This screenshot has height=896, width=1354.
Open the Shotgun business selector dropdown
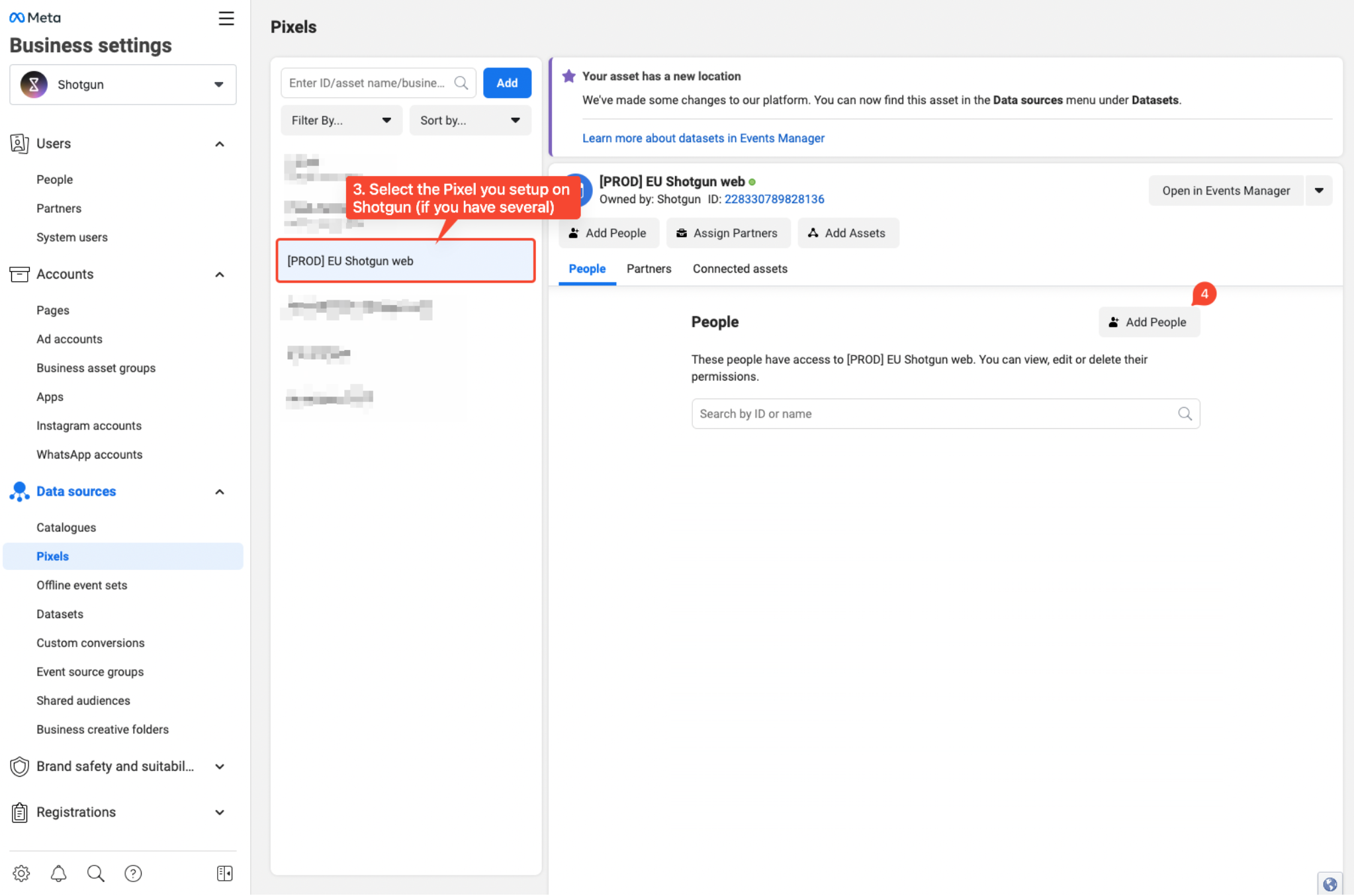tap(123, 85)
